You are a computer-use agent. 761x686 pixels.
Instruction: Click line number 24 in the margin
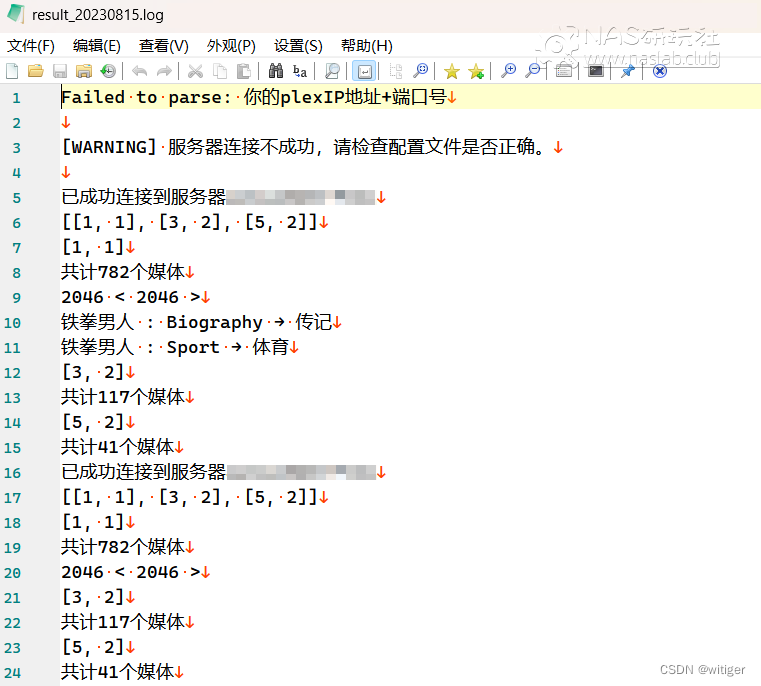coord(13,673)
